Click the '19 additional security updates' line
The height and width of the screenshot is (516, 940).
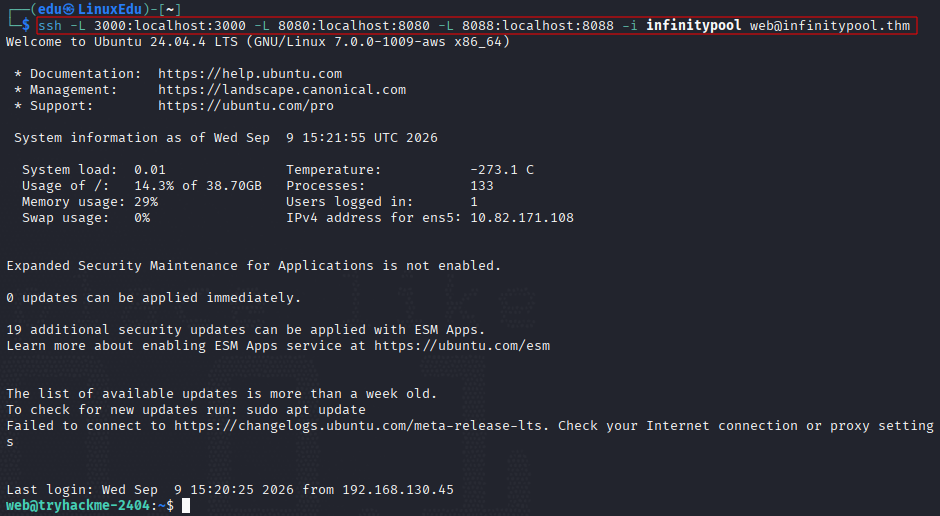coord(246,330)
